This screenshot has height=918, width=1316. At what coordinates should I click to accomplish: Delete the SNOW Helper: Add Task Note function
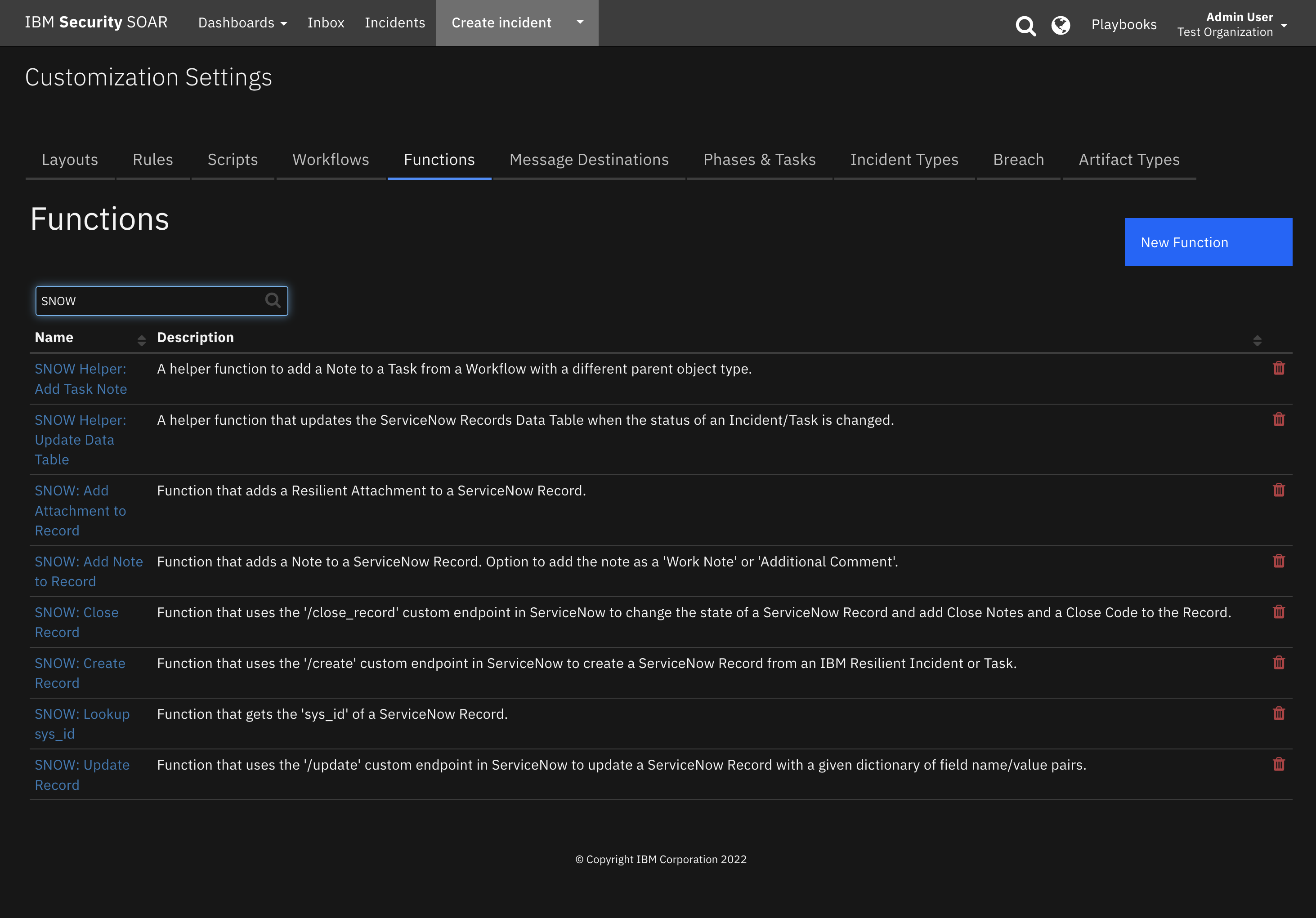coord(1279,369)
